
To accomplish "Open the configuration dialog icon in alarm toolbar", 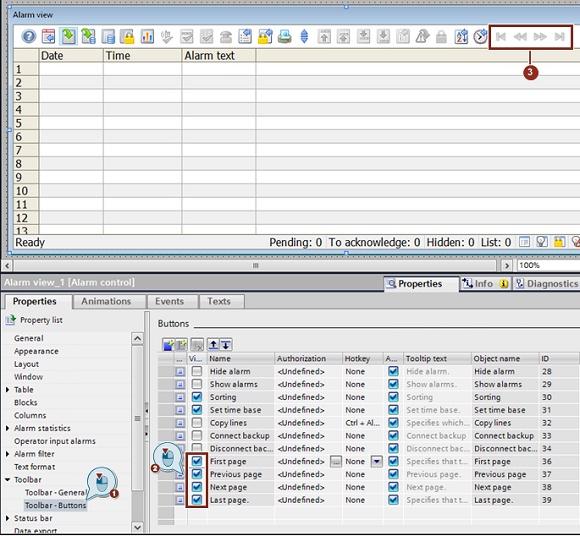I will tap(48, 37).
